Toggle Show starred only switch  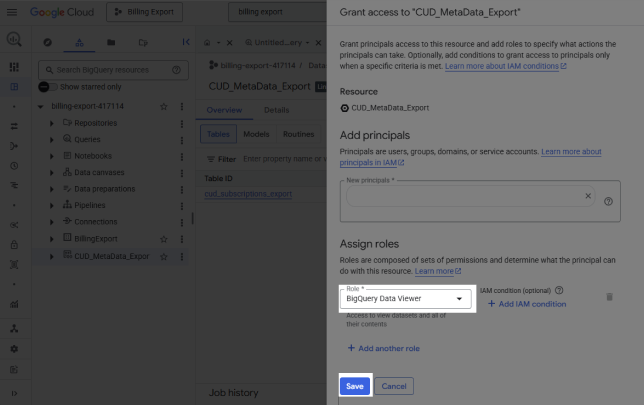(46, 87)
